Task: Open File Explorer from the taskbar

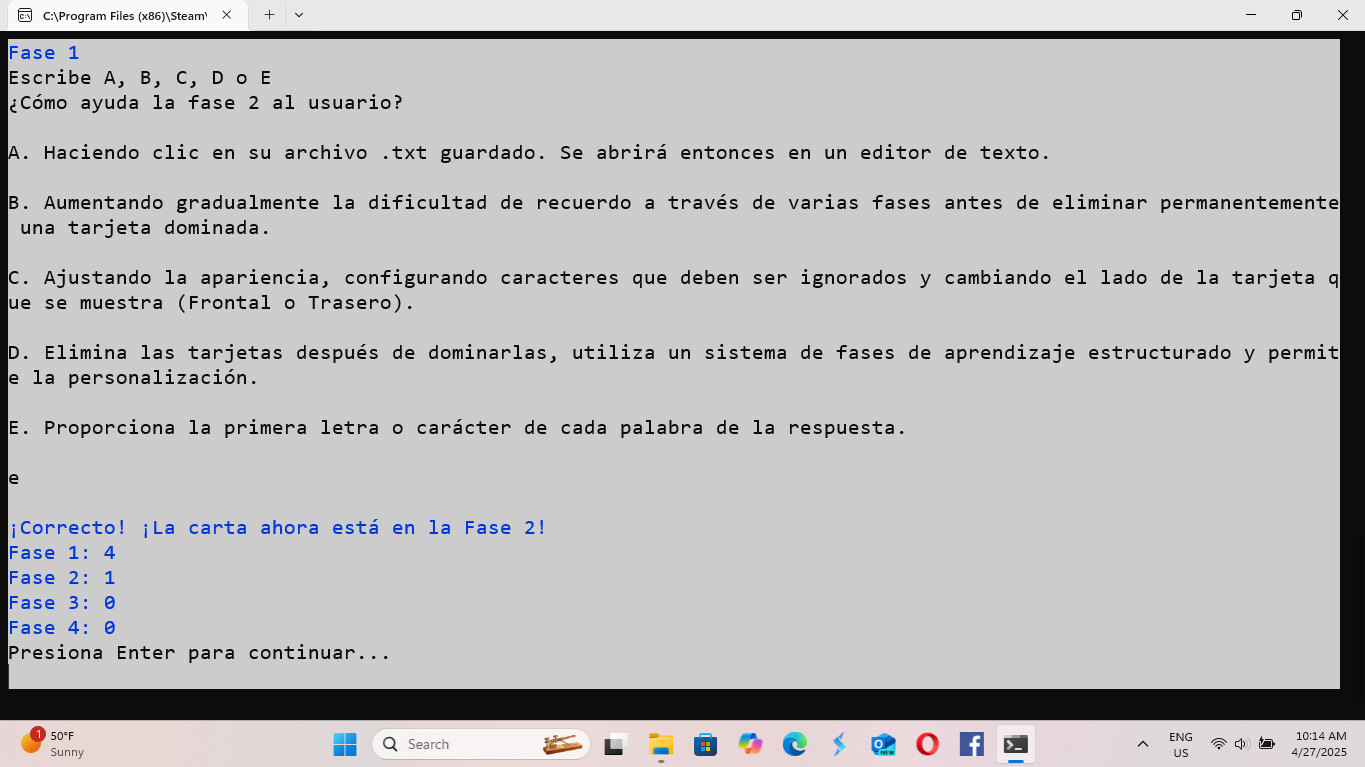Action: coord(661,744)
